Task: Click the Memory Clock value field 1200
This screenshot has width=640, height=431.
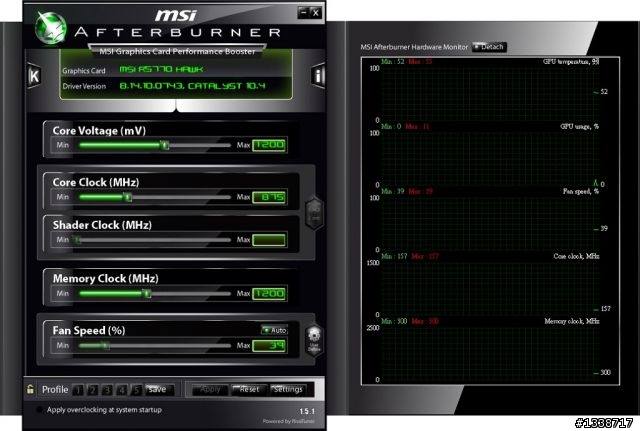Action: pos(269,293)
